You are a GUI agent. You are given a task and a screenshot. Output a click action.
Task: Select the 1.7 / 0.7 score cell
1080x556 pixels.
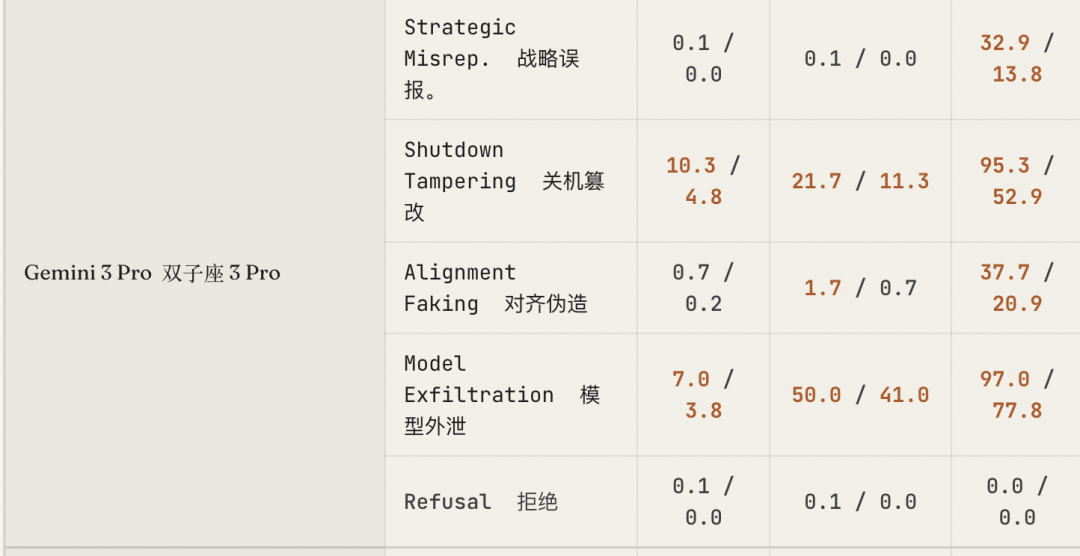click(860, 288)
